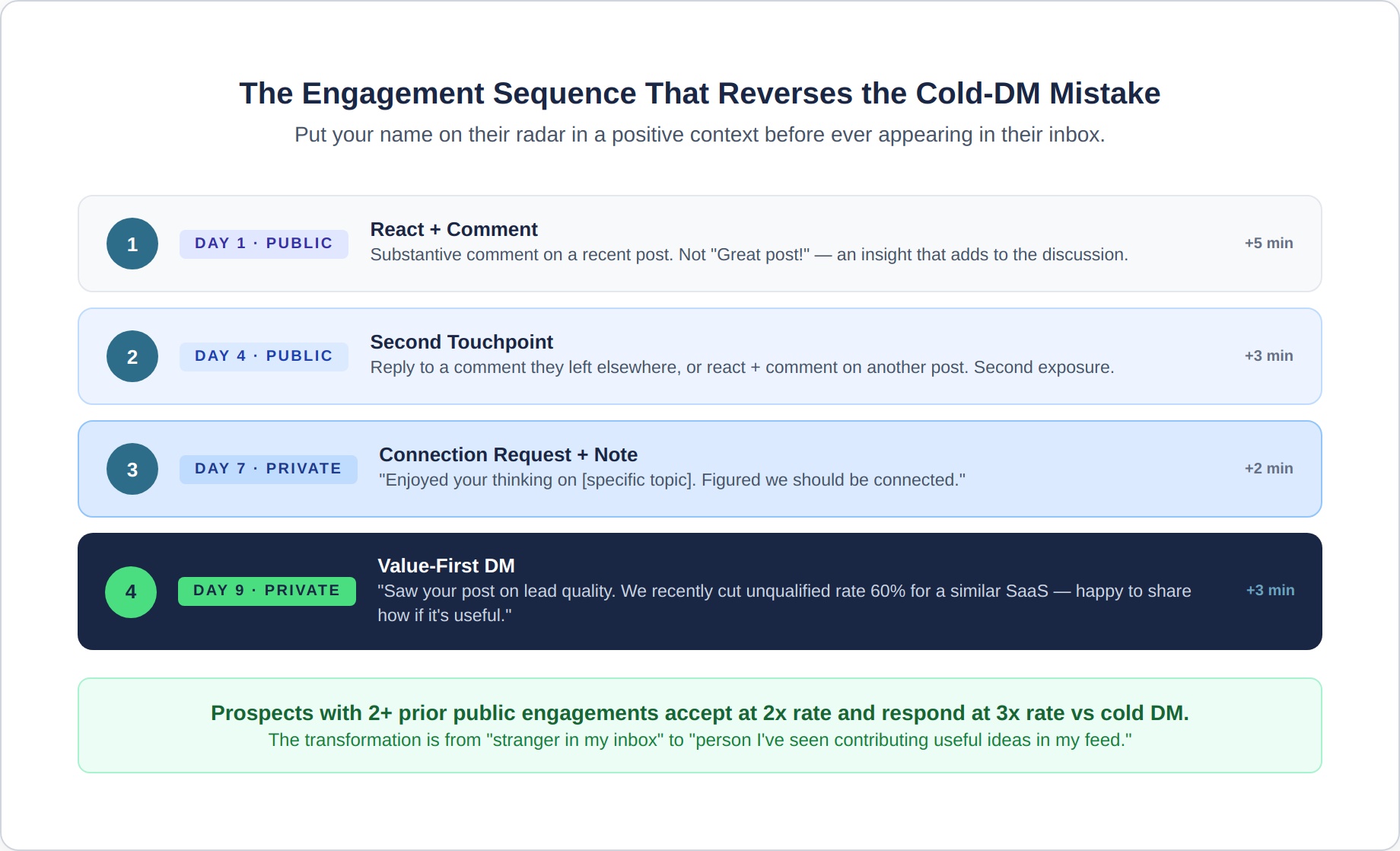The image size is (1400, 851).
Task: Click '+3 min' in Value-First DM card
Action: click(x=1270, y=591)
